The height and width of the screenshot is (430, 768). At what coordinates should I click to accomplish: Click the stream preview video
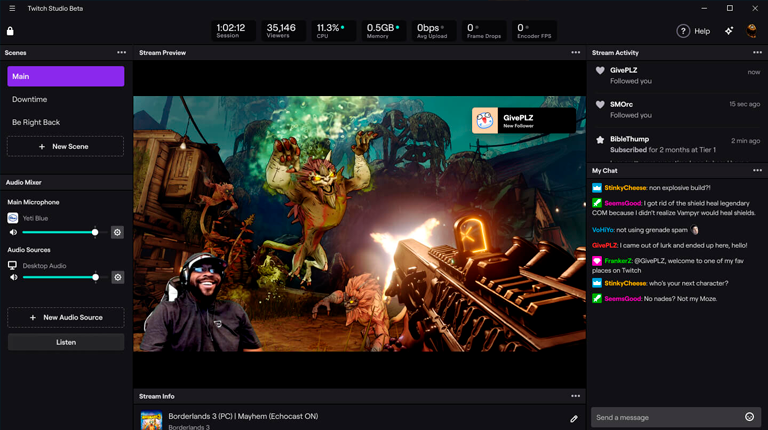(x=360, y=223)
